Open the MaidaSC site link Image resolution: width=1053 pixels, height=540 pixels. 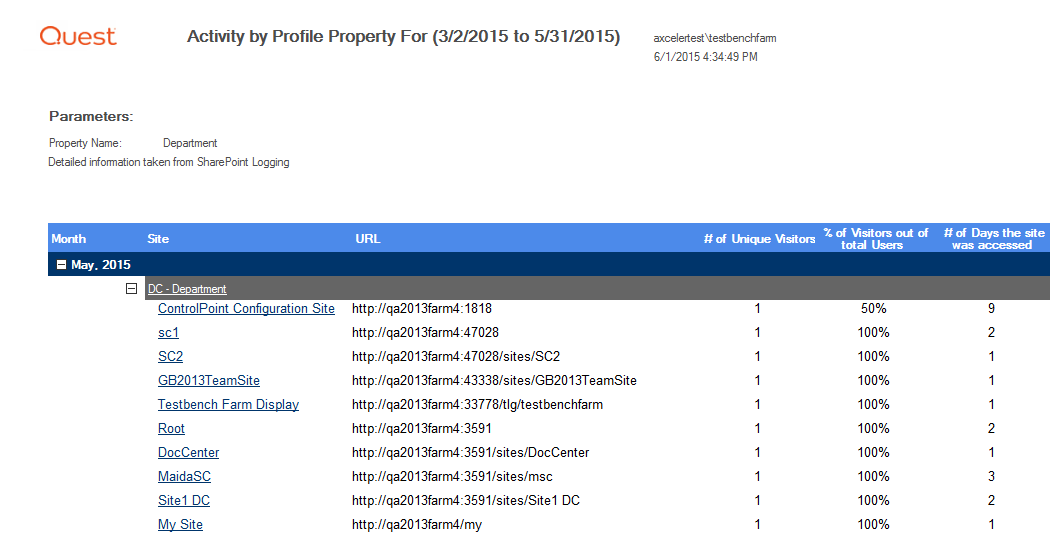(184, 477)
